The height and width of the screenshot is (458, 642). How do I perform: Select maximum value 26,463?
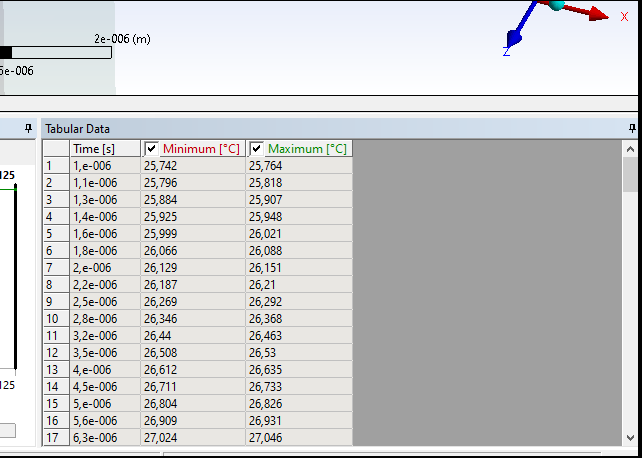click(x=299, y=336)
